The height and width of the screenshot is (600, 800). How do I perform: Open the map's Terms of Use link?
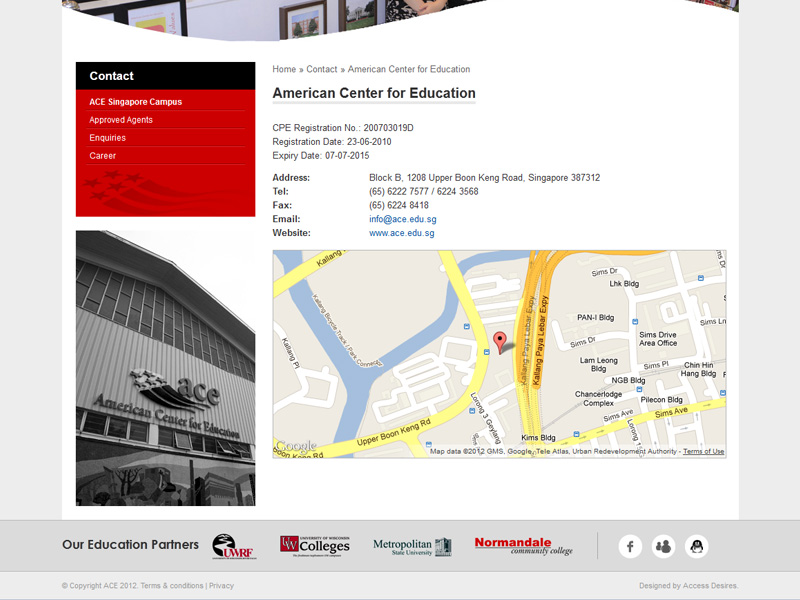pos(704,452)
